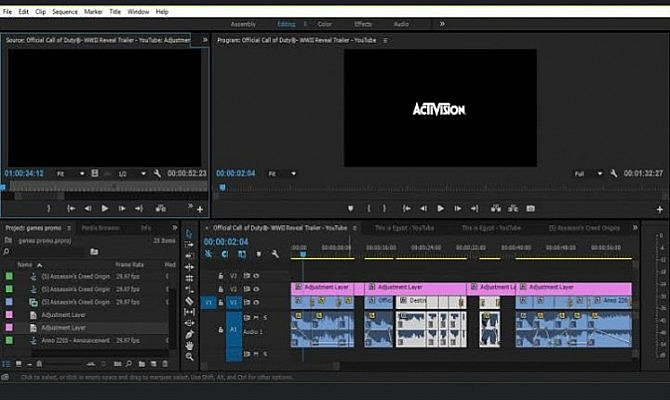Create new bin in Project panel footer
The height and width of the screenshot is (400, 670).
141,364
